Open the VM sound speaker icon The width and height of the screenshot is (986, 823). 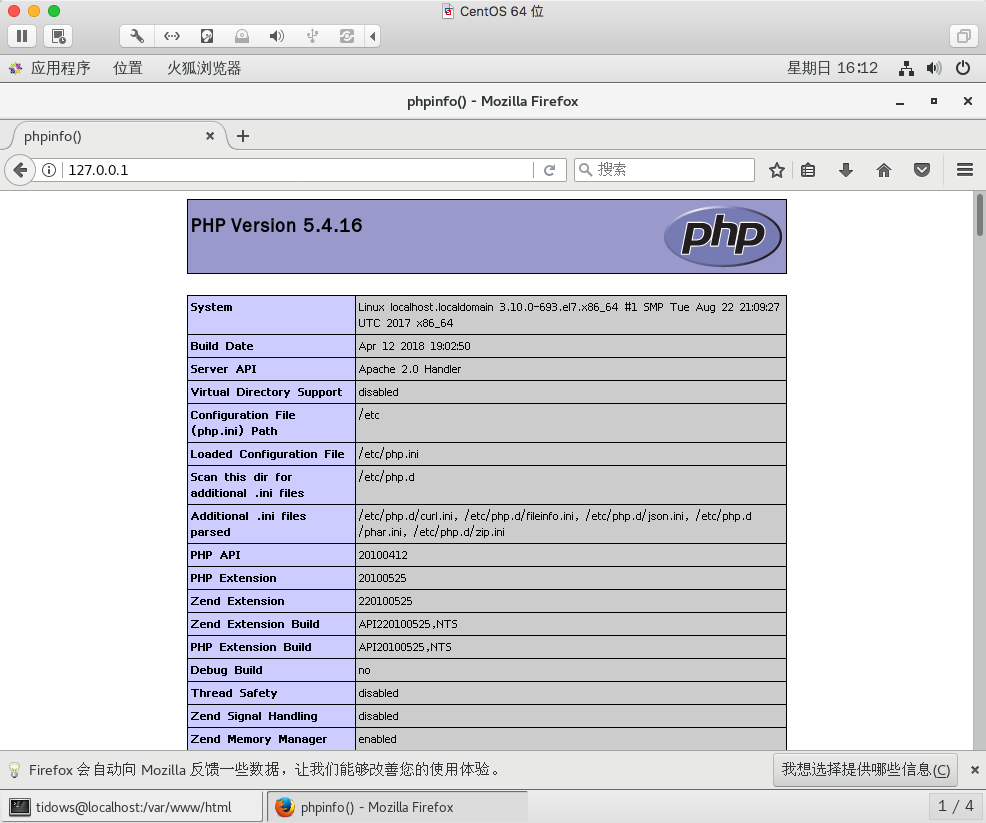[x=277, y=36]
